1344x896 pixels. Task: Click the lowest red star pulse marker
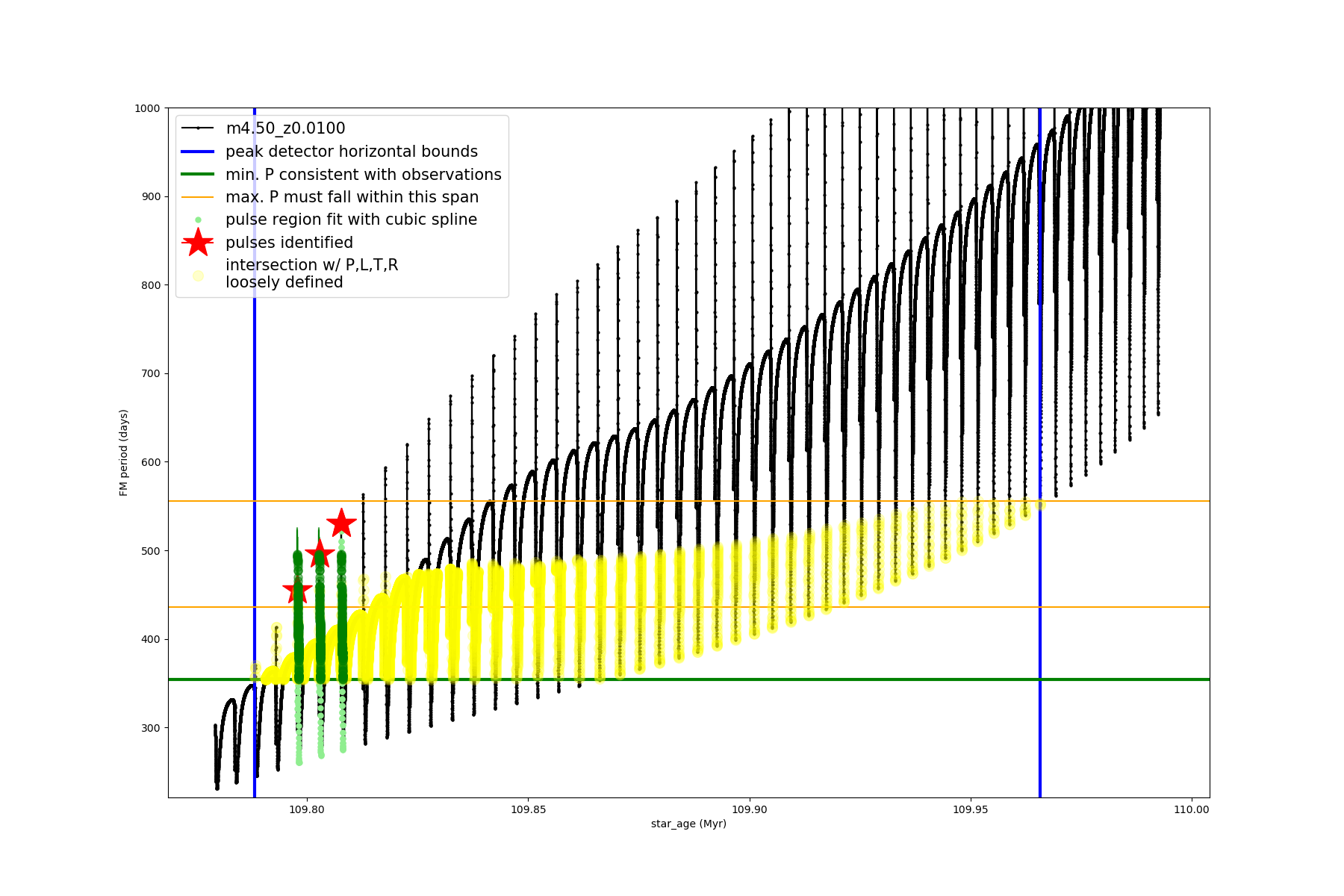click(x=298, y=591)
